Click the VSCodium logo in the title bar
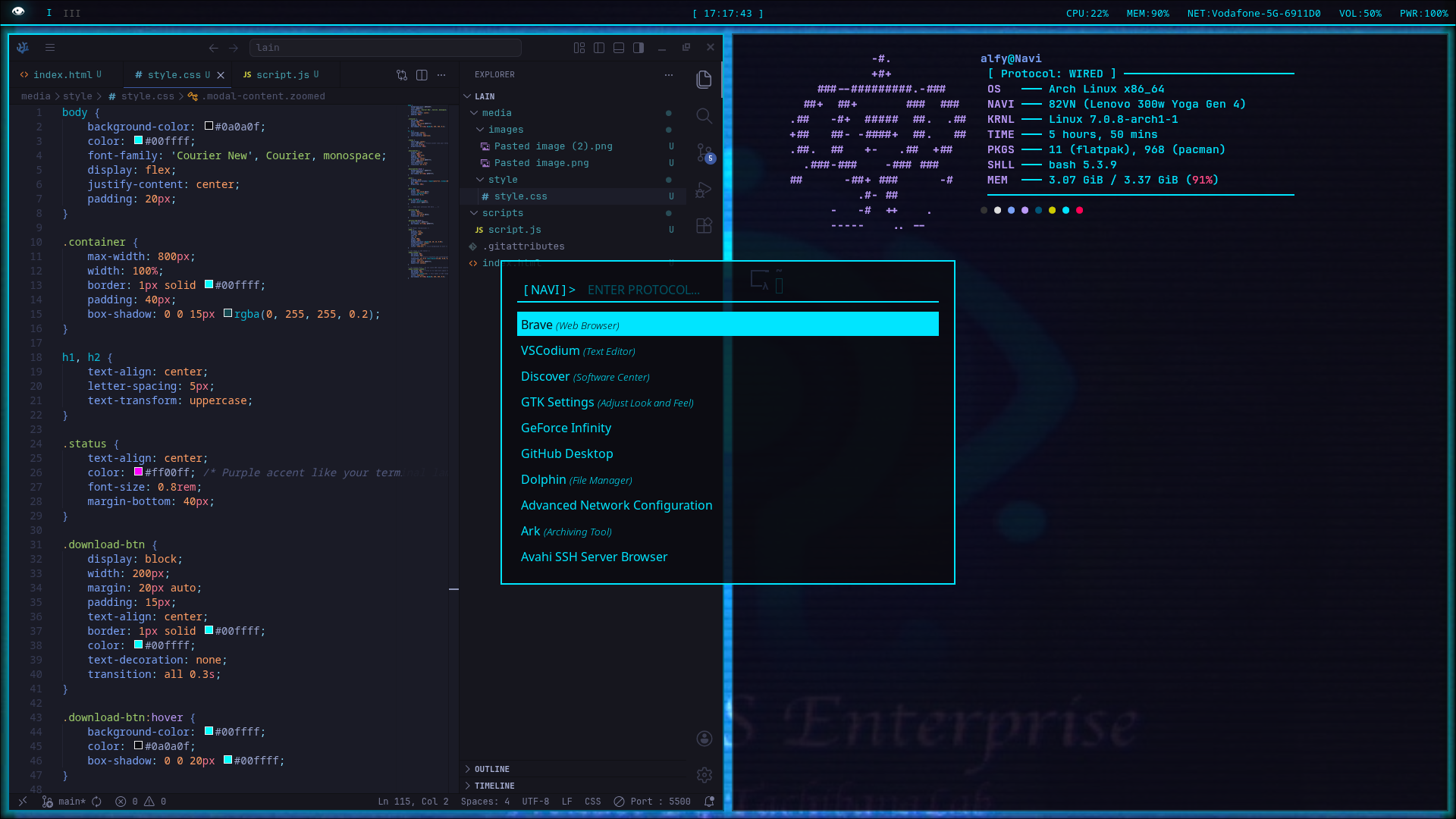The width and height of the screenshot is (1456, 819). tap(23, 48)
